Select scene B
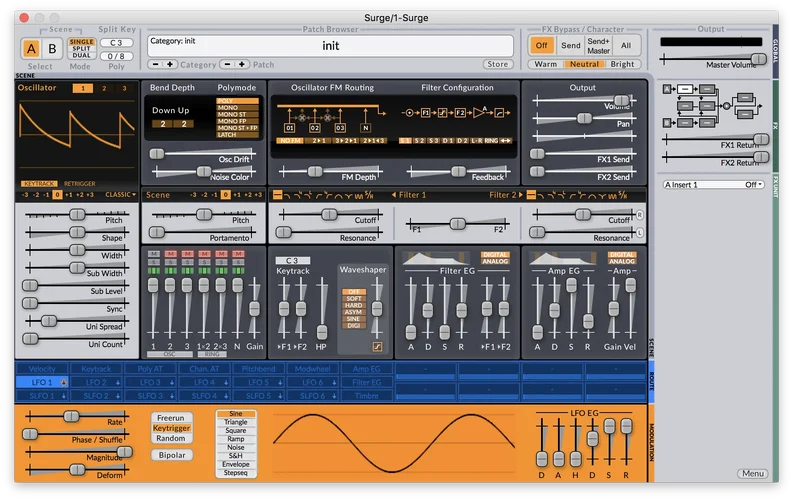The width and height of the screenshot is (793, 500). coord(52,49)
